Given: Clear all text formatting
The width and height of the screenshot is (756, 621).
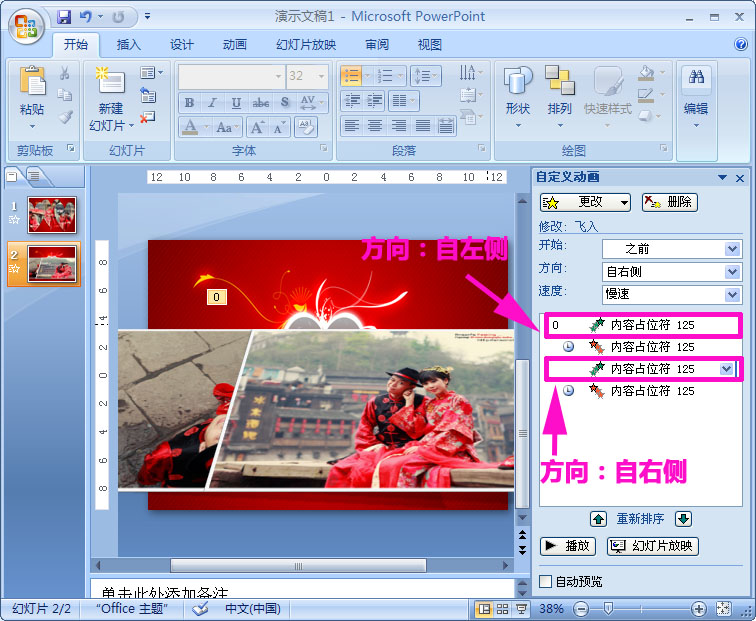Looking at the screenshot, I should tap(305, 127).
